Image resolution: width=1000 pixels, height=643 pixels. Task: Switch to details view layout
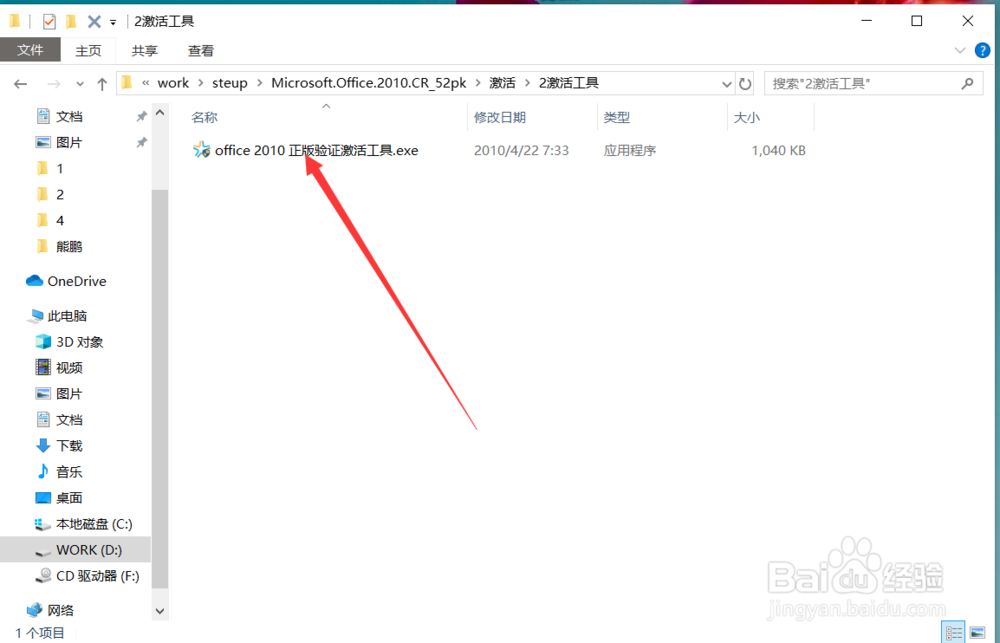[954, 632]
